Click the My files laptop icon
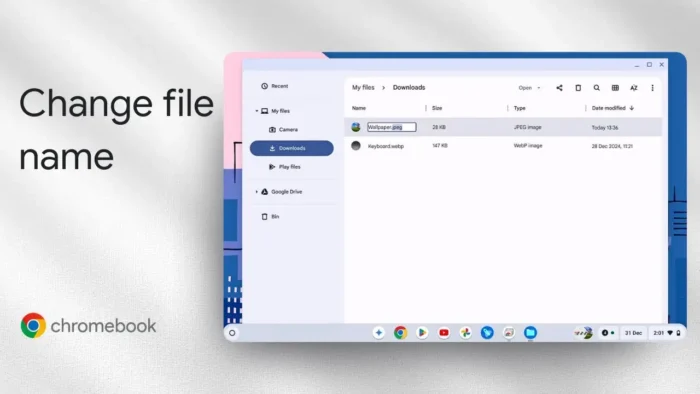The width and height of the screenshot is (700, 394). (x=265, y=111)
